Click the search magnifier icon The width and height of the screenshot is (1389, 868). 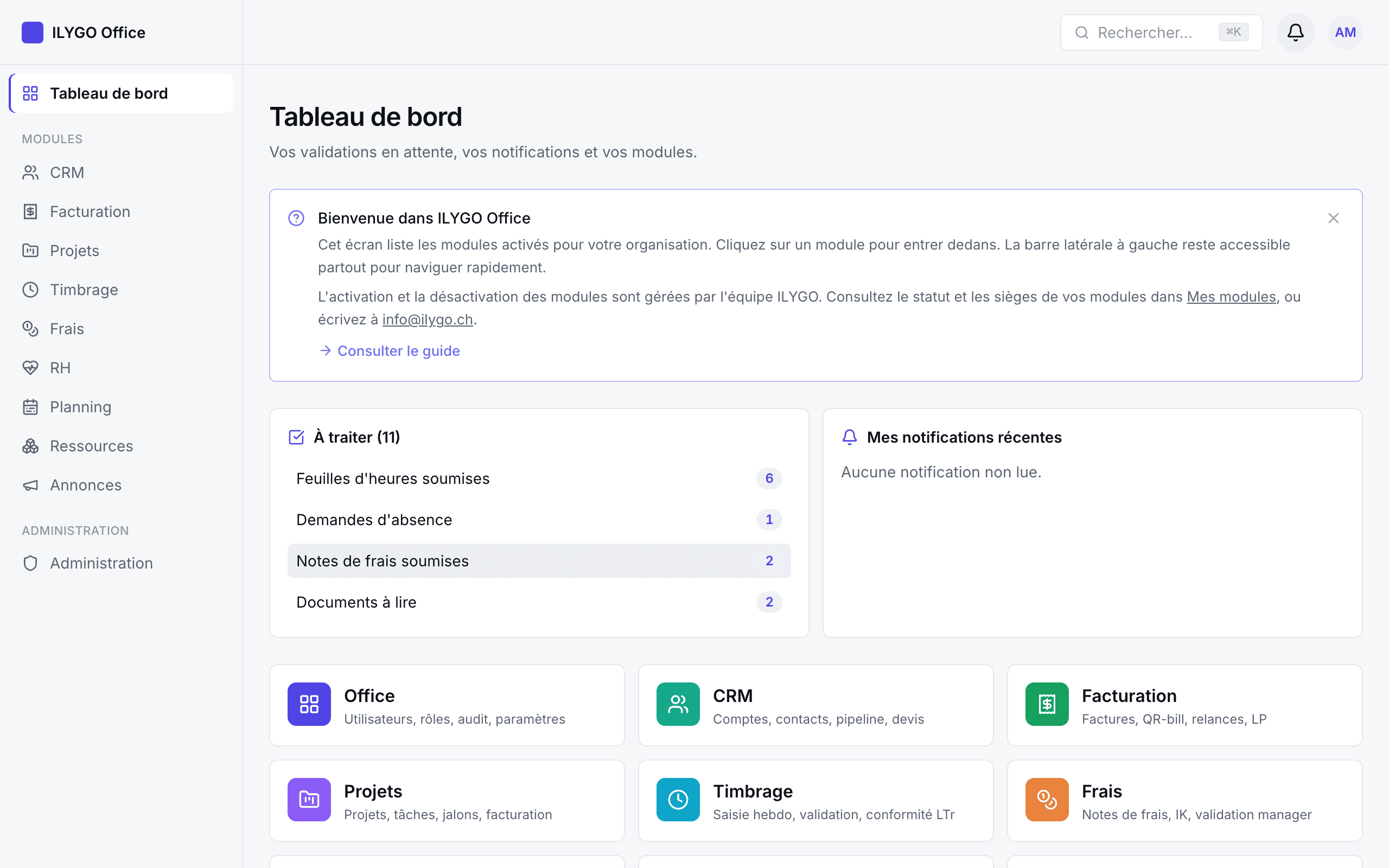[x=1082, y=33]
